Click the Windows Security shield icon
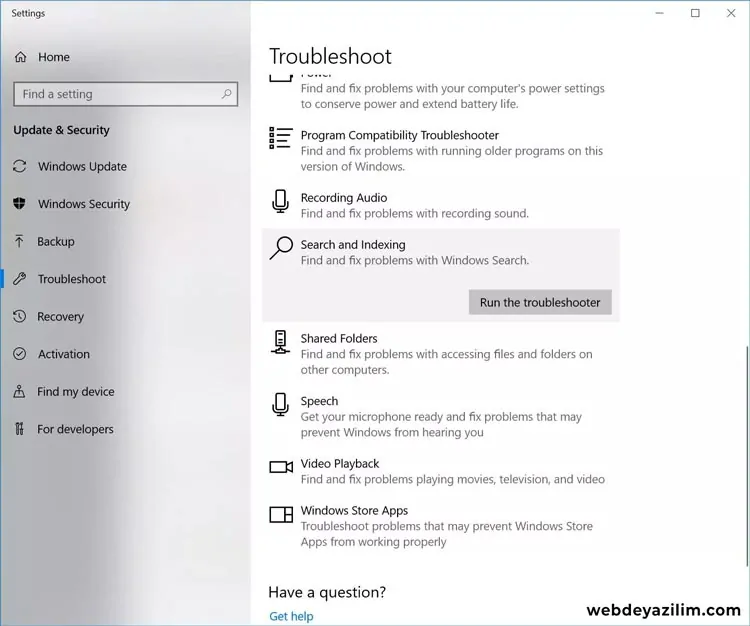This screenshot has width=750, height=626. (x=19, y=203)
